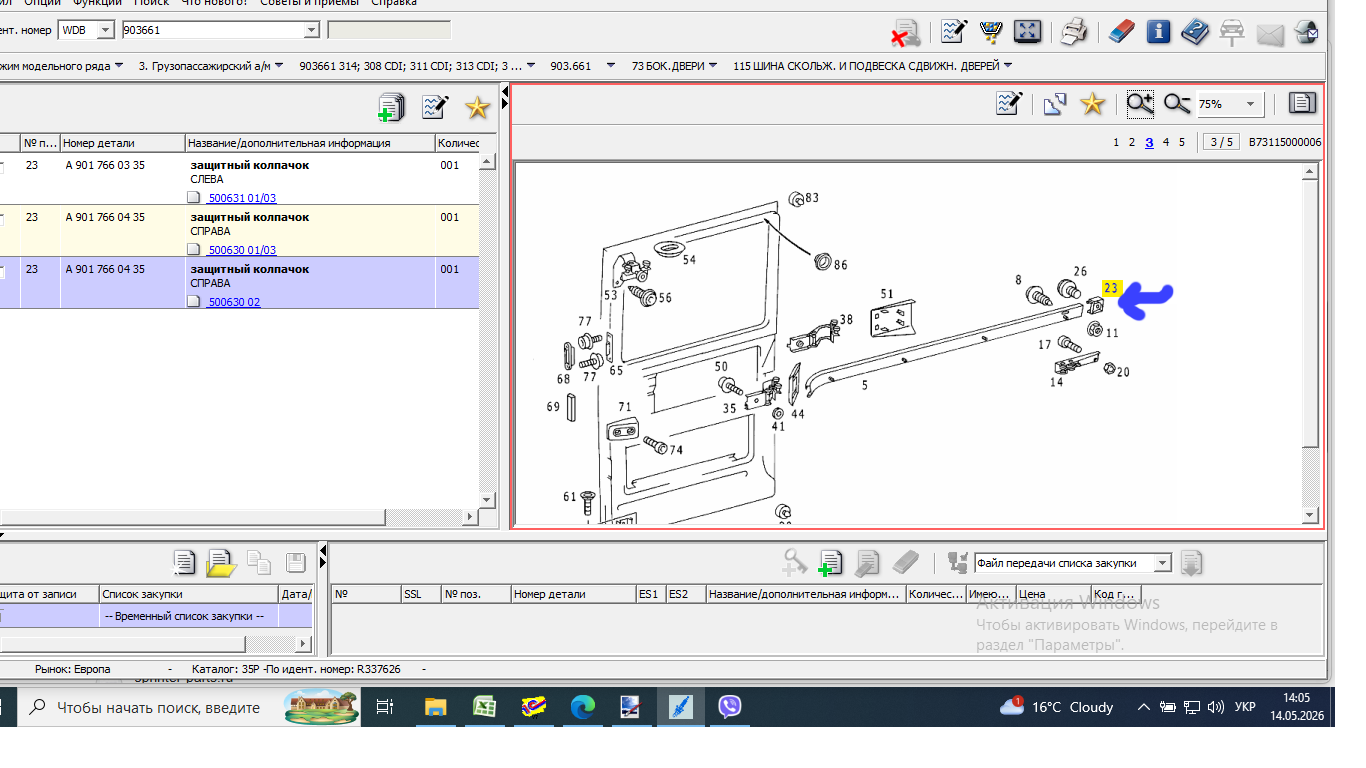Image resolution: width=1366 pixels, height=768 pixels.
Task: Open File Explorer from the taskbar
Action: tap(436, 707)
